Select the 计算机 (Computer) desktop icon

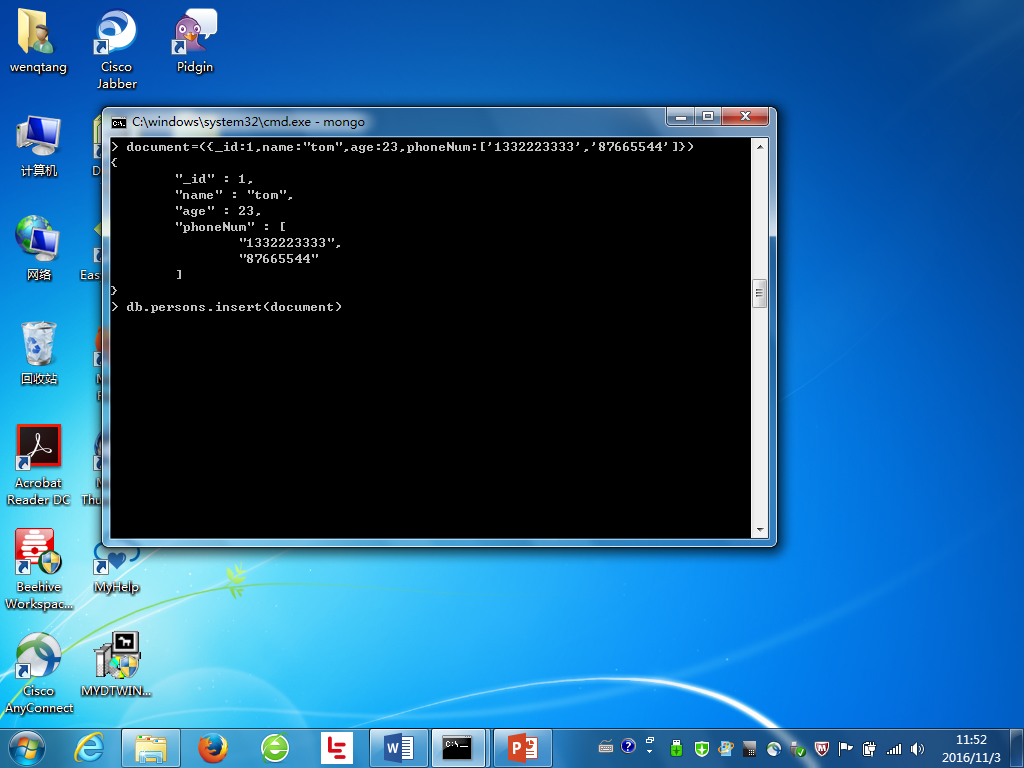pos(39,145)
